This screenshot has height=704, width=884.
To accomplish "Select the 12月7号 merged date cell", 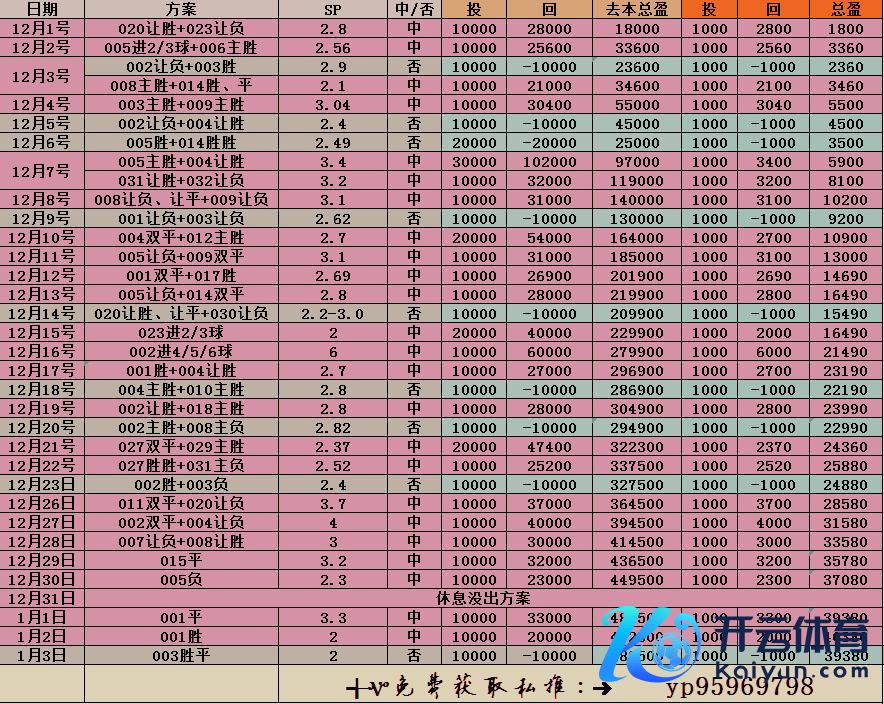I will click(42, 171).
